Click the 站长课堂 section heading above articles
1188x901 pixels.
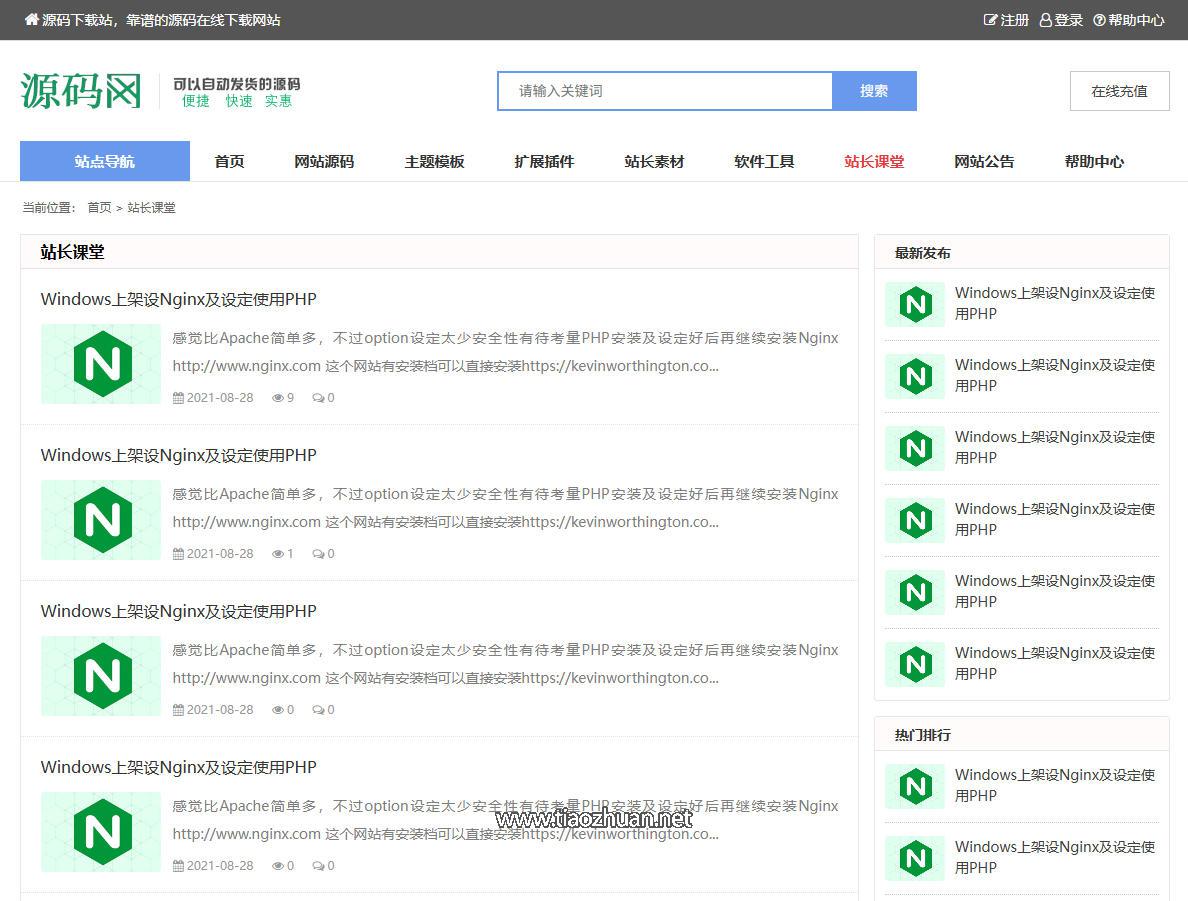tap(73, 252)
